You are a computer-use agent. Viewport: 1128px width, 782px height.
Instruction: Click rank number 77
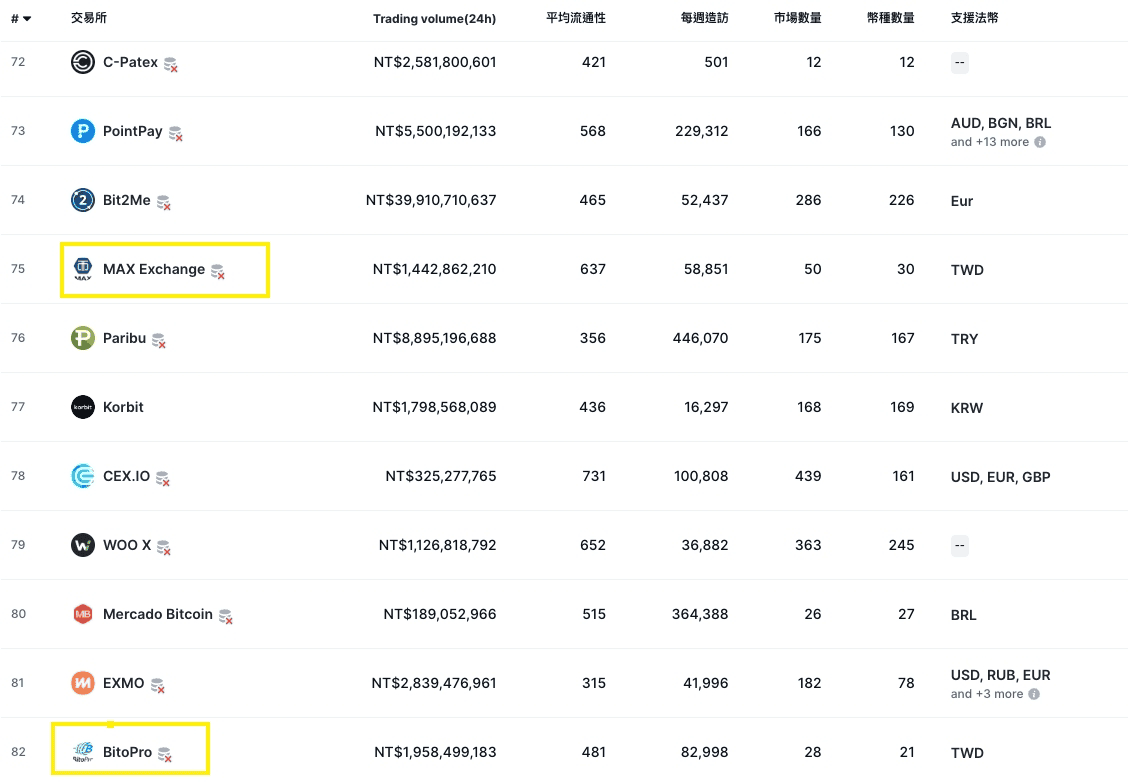[x=18, y=407]
